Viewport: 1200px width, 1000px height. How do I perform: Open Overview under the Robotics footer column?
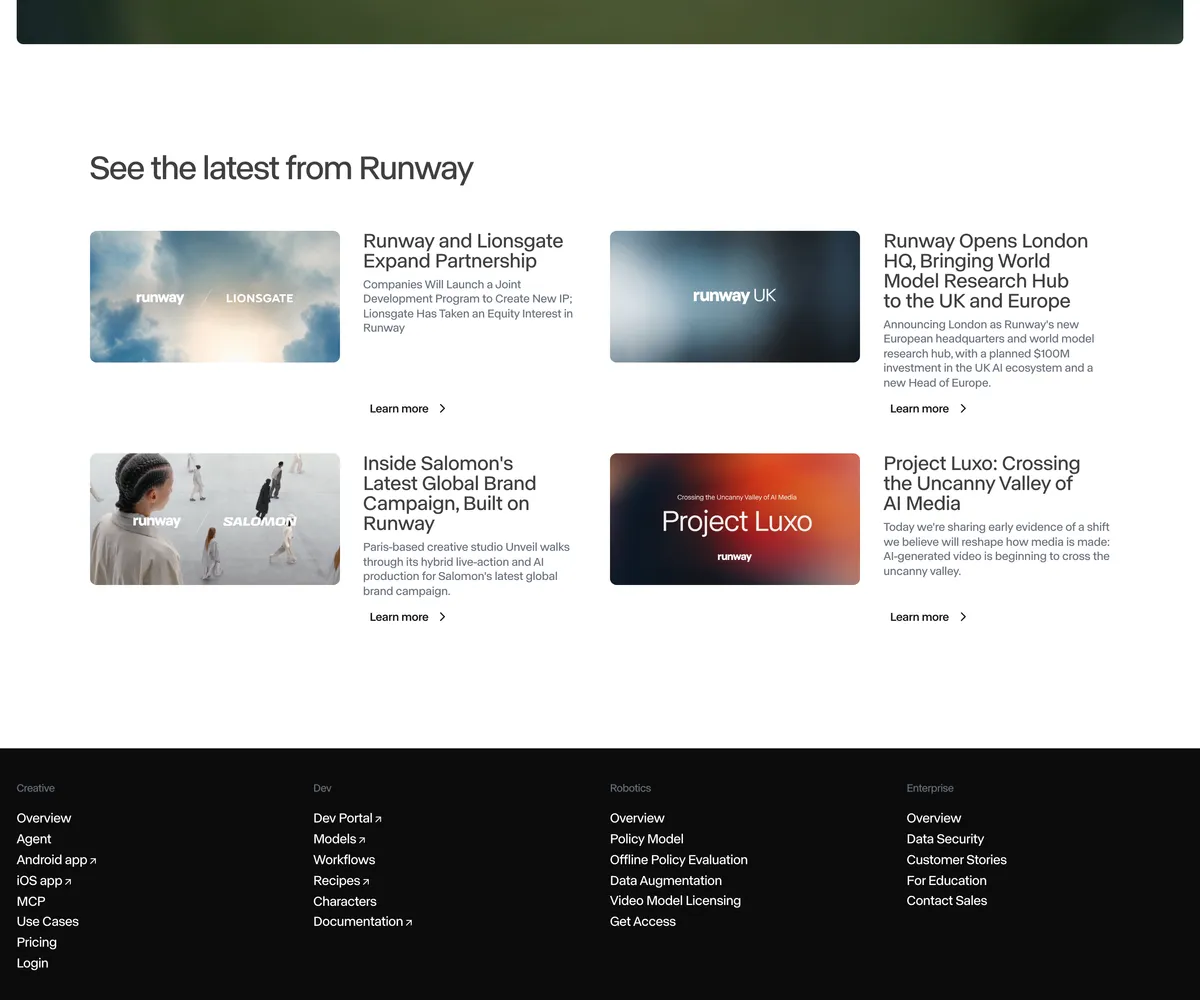(x=637, y=818)
